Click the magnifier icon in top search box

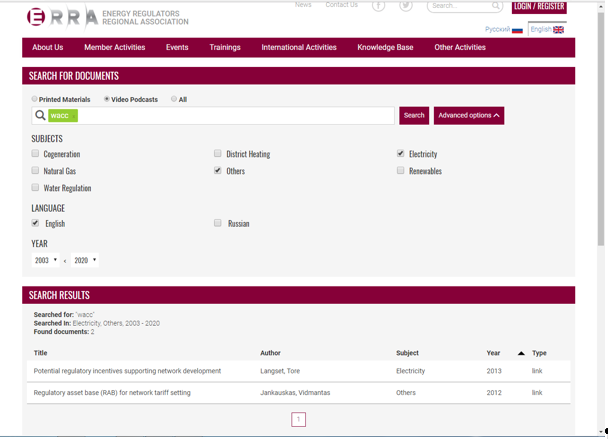click(496, 5)
